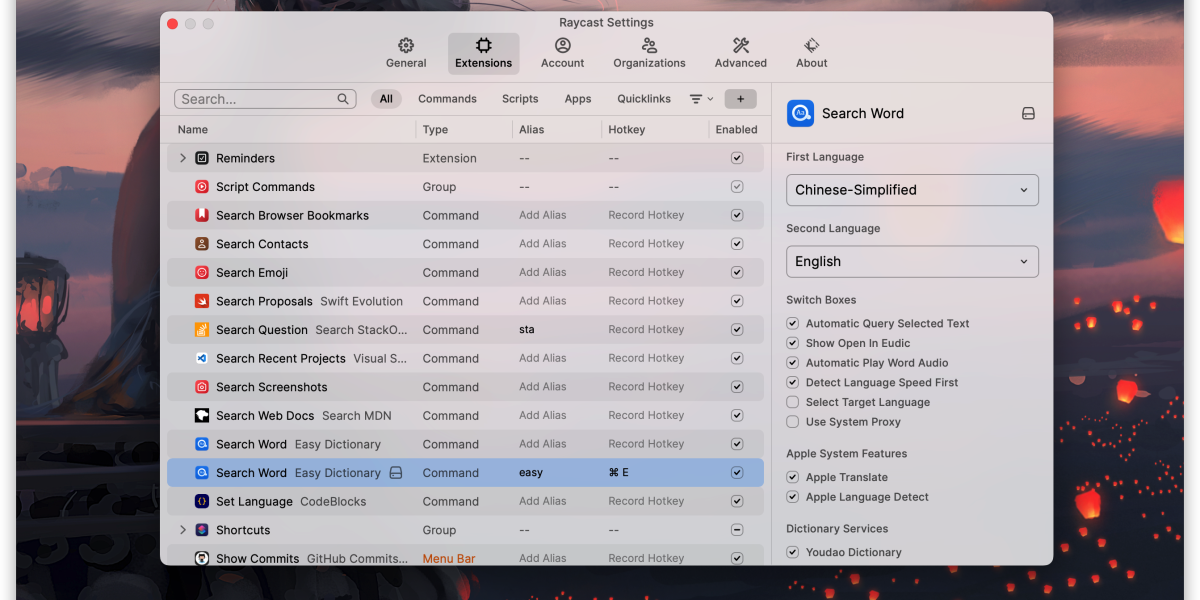
Task: Click the Search Emoji command icon
Action: click(x=202, y=272)
